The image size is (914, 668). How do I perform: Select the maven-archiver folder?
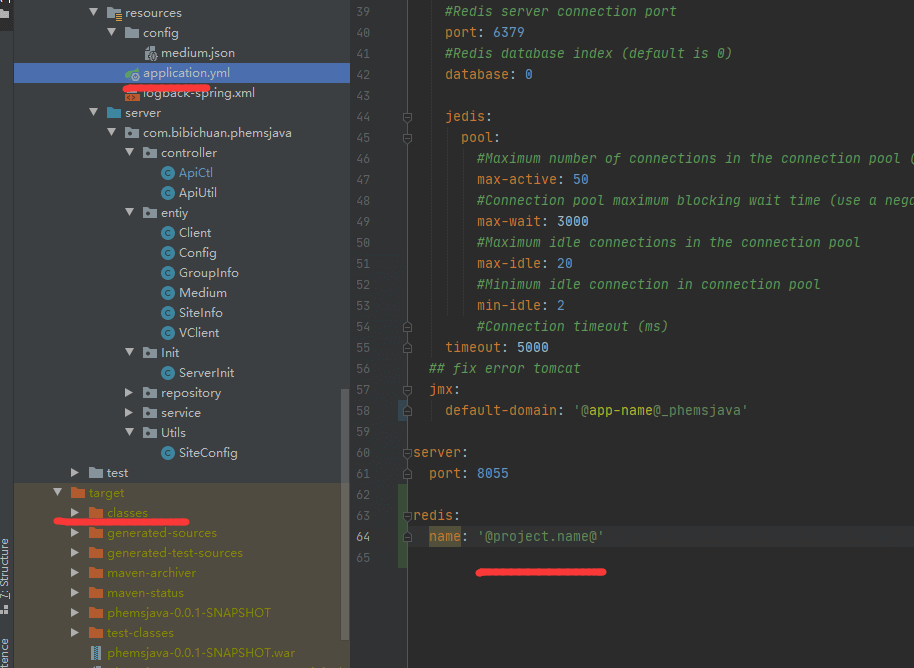[151, 573]
